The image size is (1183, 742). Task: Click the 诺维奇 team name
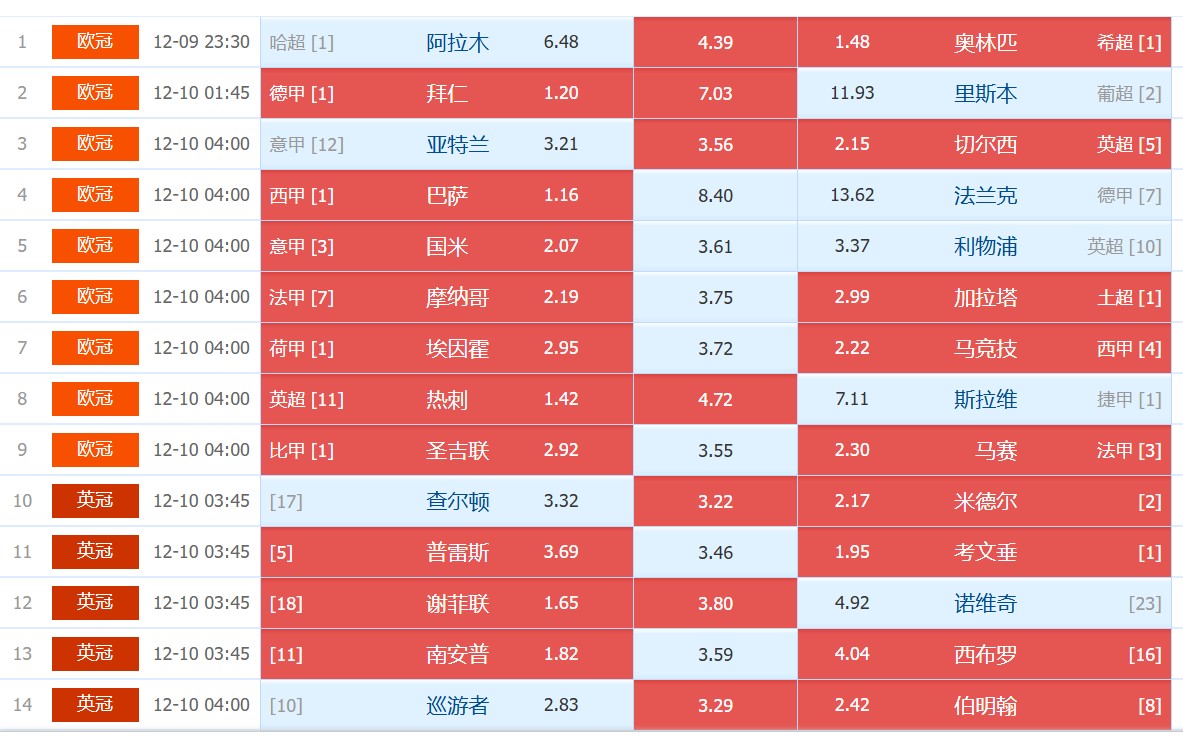point(985,603)
